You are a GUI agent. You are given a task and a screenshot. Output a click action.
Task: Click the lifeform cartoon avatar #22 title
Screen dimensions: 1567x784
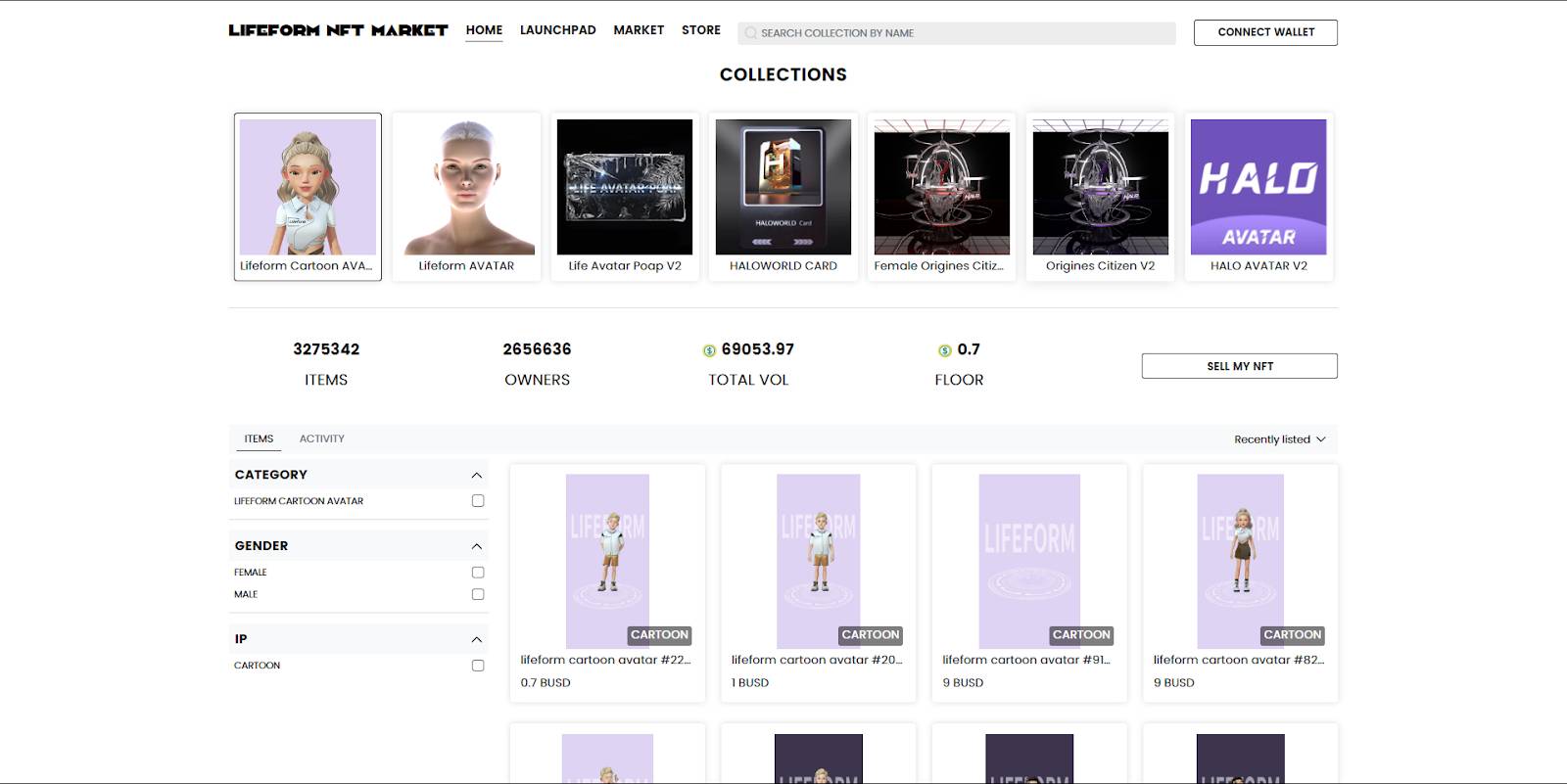606,660
